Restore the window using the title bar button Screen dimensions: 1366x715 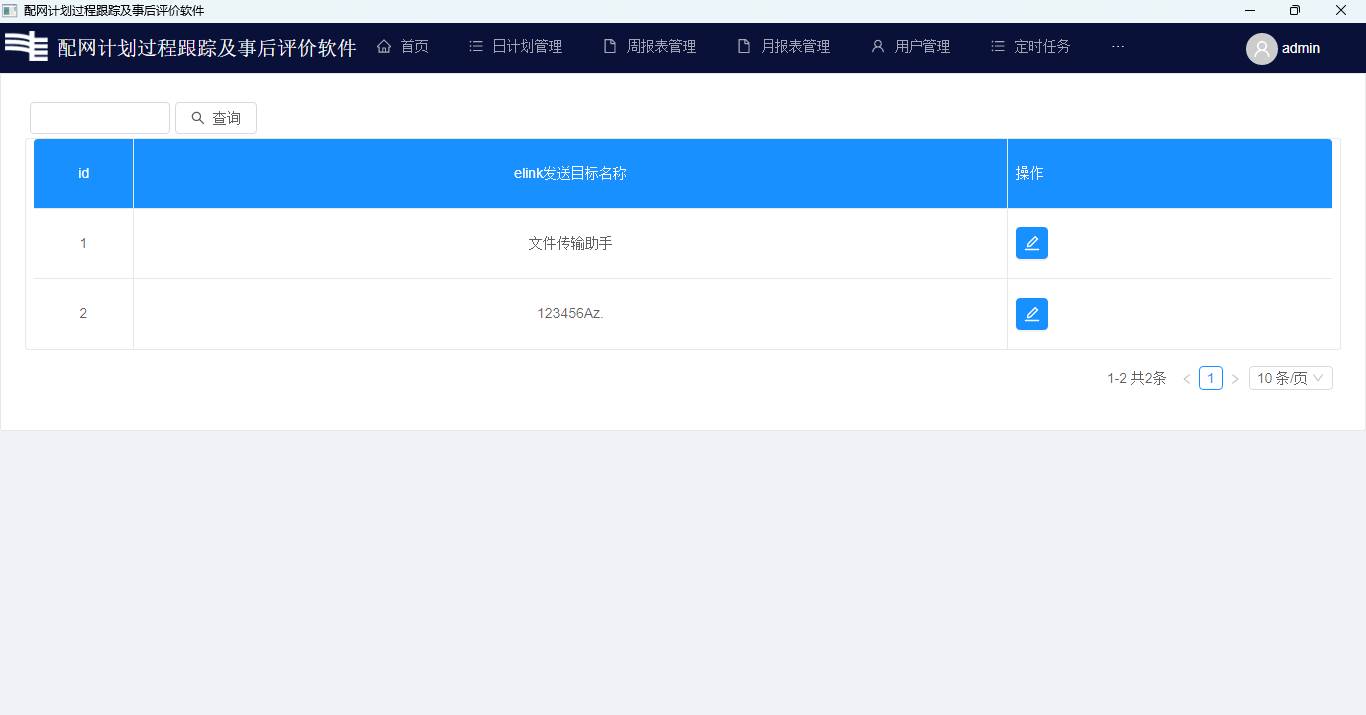pos(1294,11)
